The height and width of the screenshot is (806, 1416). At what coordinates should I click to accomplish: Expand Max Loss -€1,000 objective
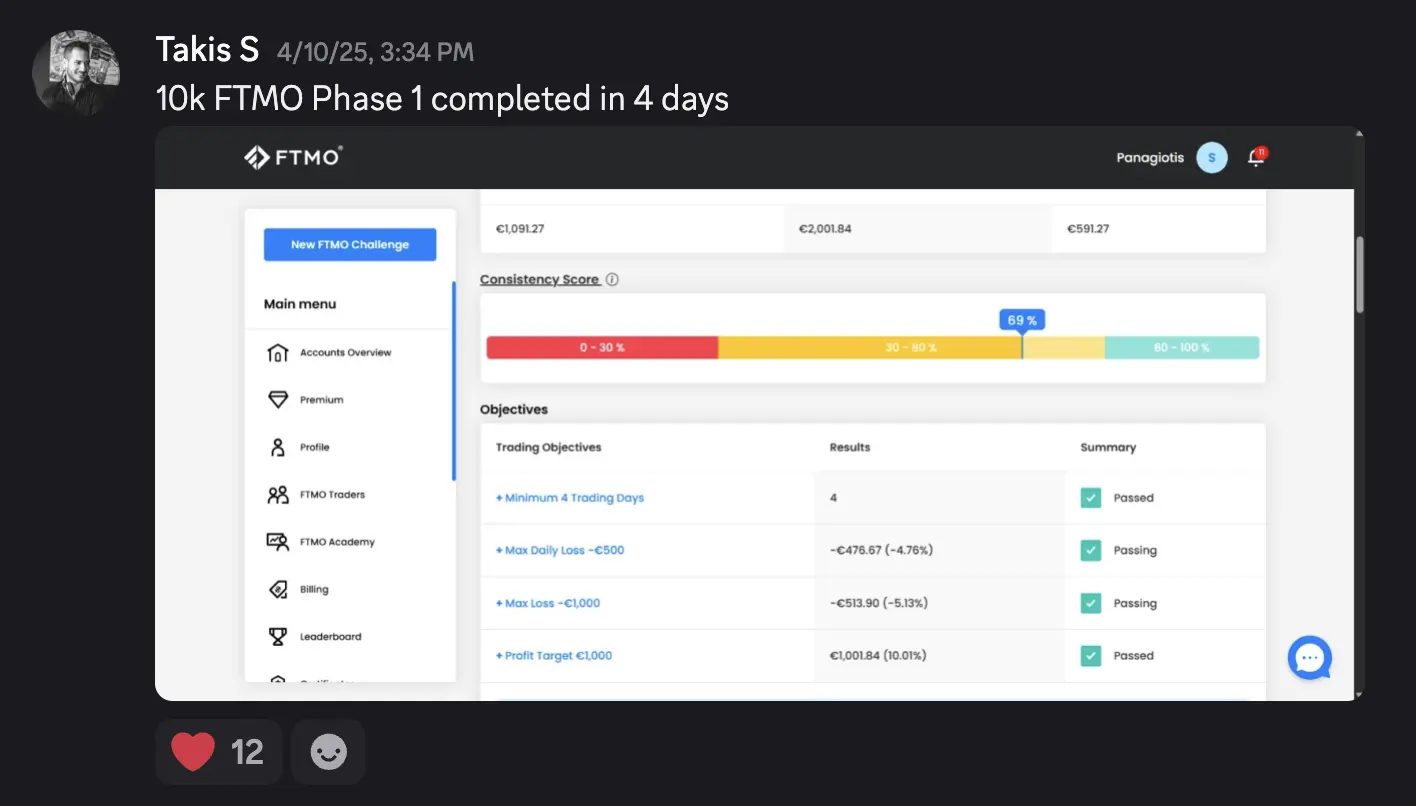point(548,603)
